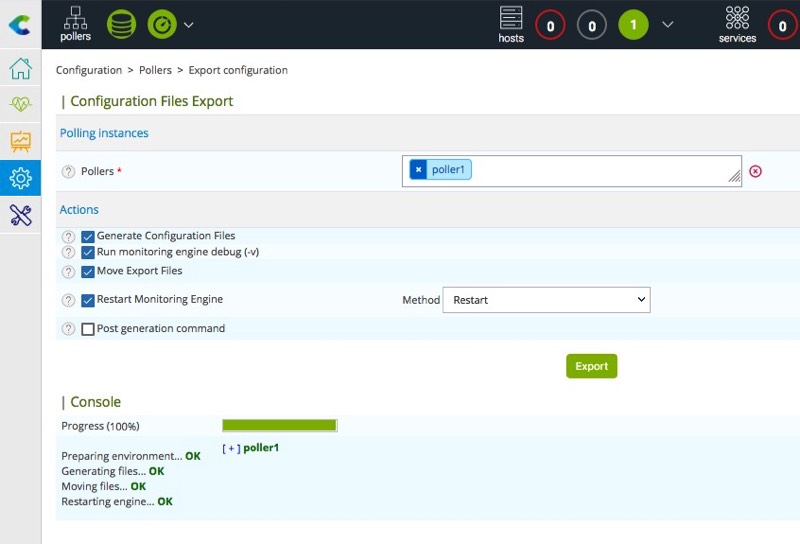
Task: Click the pollers icon in top bar
Action: coord(75,23)
